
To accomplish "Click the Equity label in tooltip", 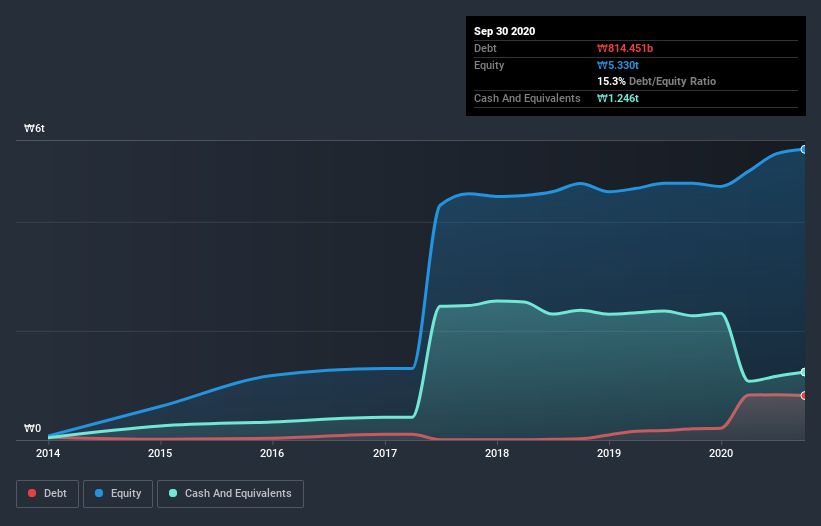I will 489,65.
